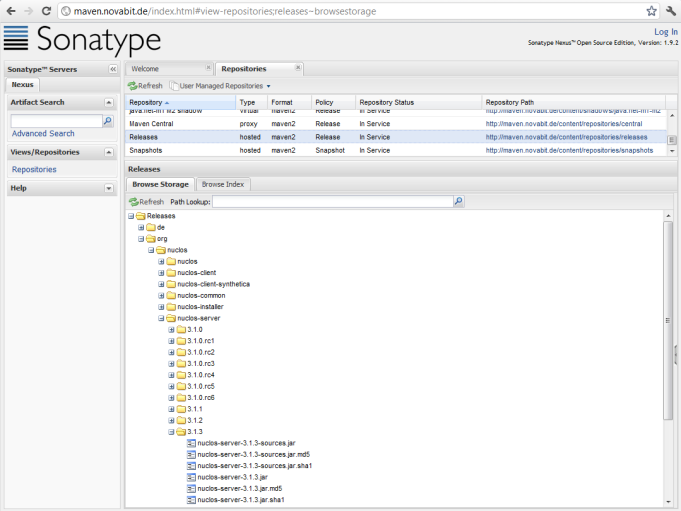Select the nuclos-common tree item label

point(201,296)
